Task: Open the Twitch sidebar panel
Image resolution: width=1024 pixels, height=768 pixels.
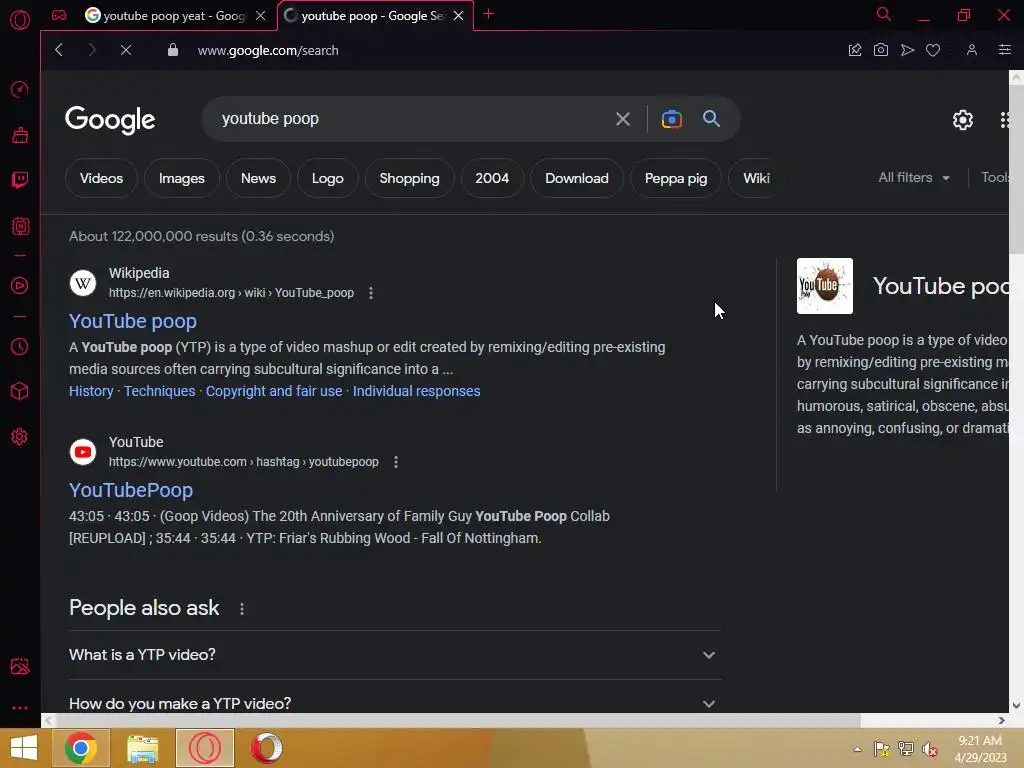Action: coord(20,180)
